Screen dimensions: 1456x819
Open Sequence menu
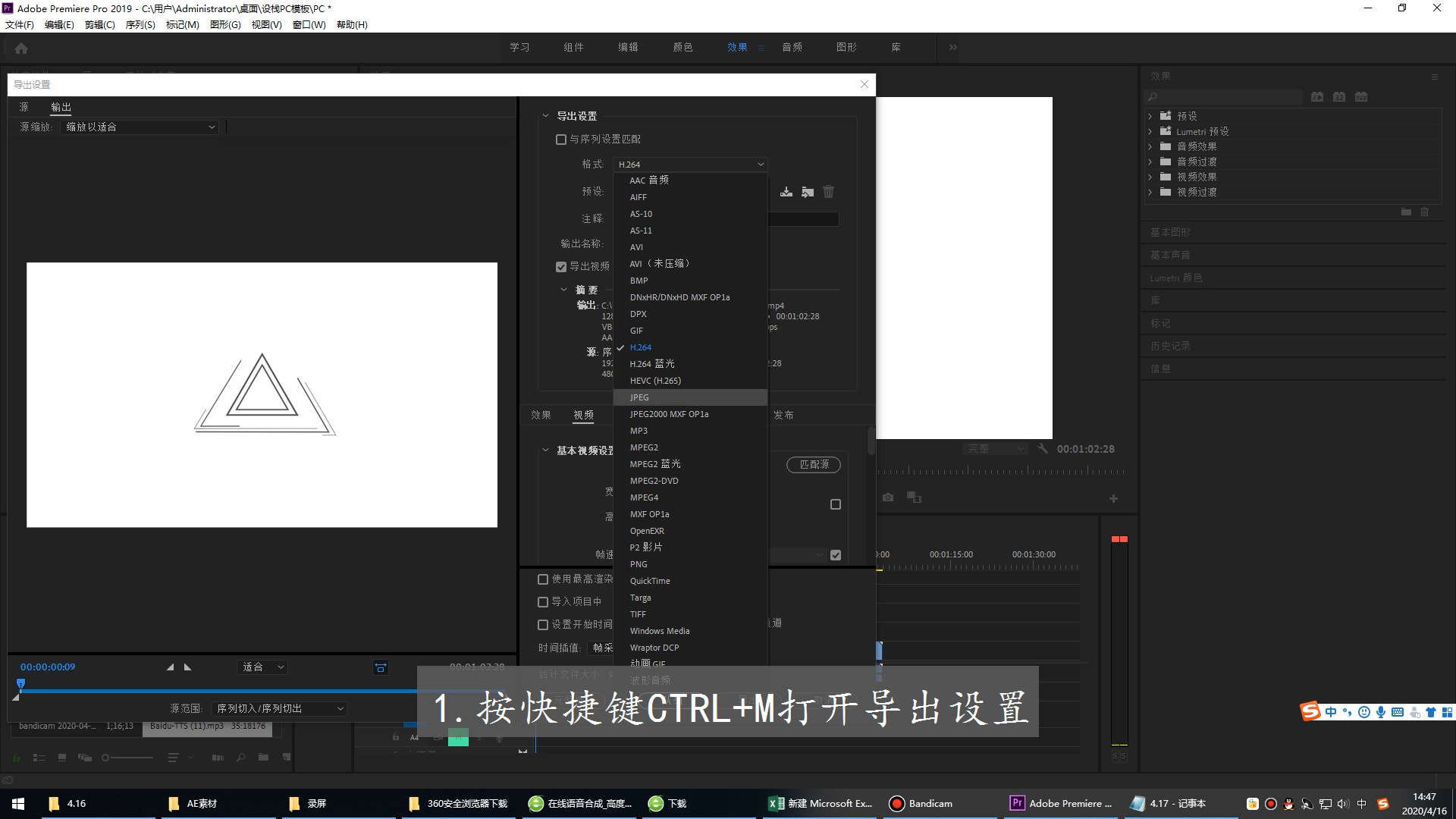(140, 24)
